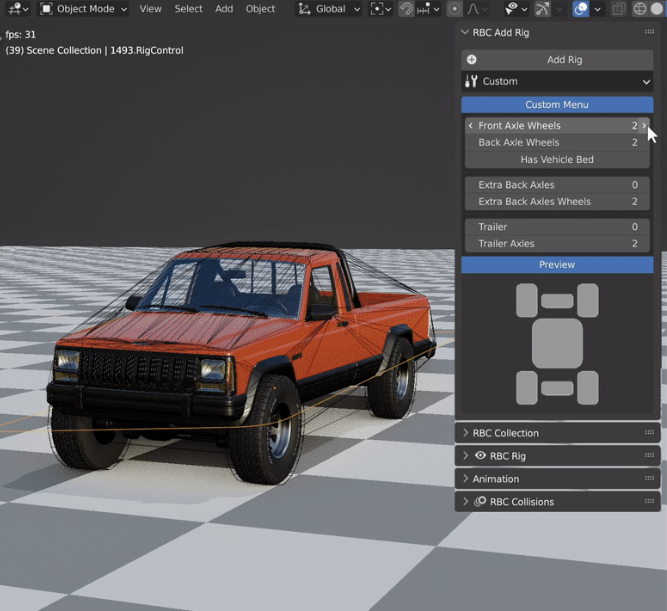Toggle proportional editing
The width and height of the screenshot is (667, 611).
point(454,9)
